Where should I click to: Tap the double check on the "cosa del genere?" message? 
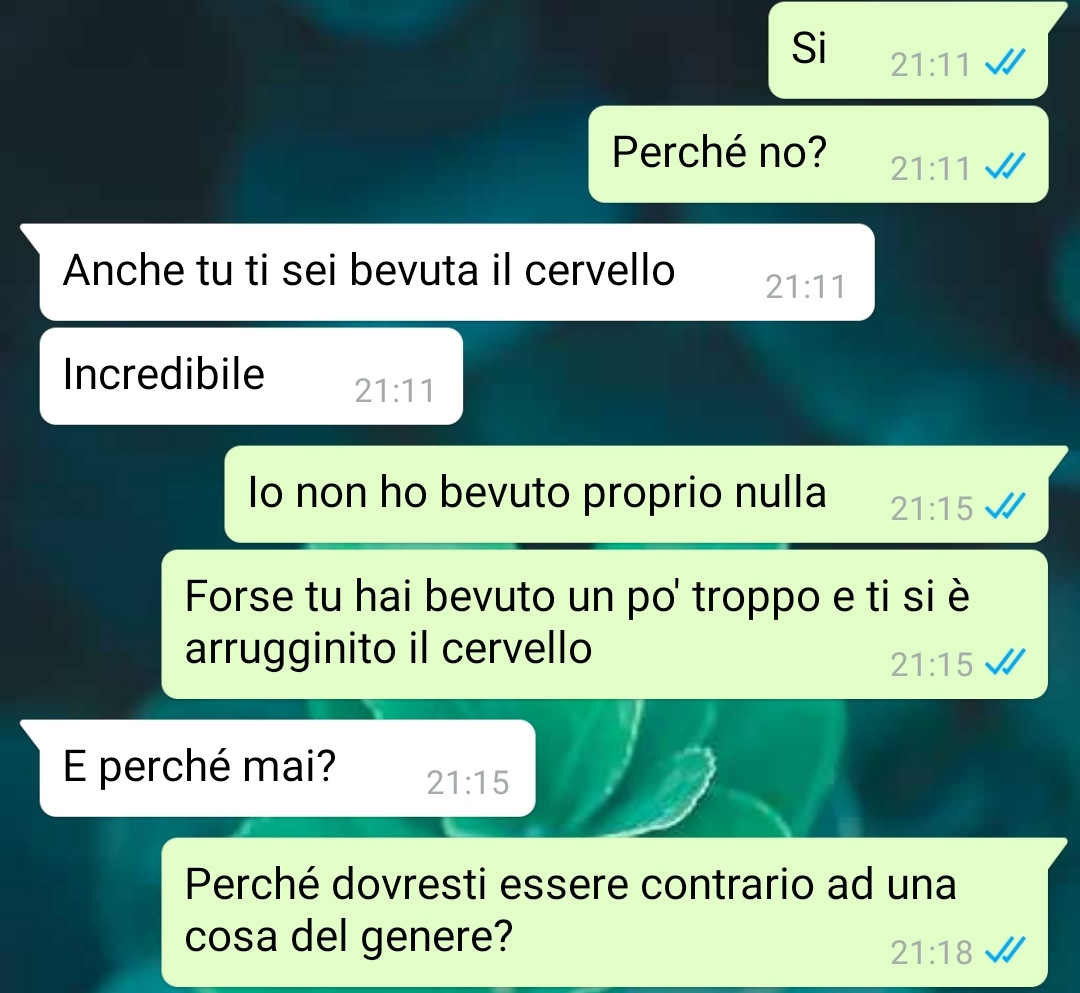tap(1005, 951)
